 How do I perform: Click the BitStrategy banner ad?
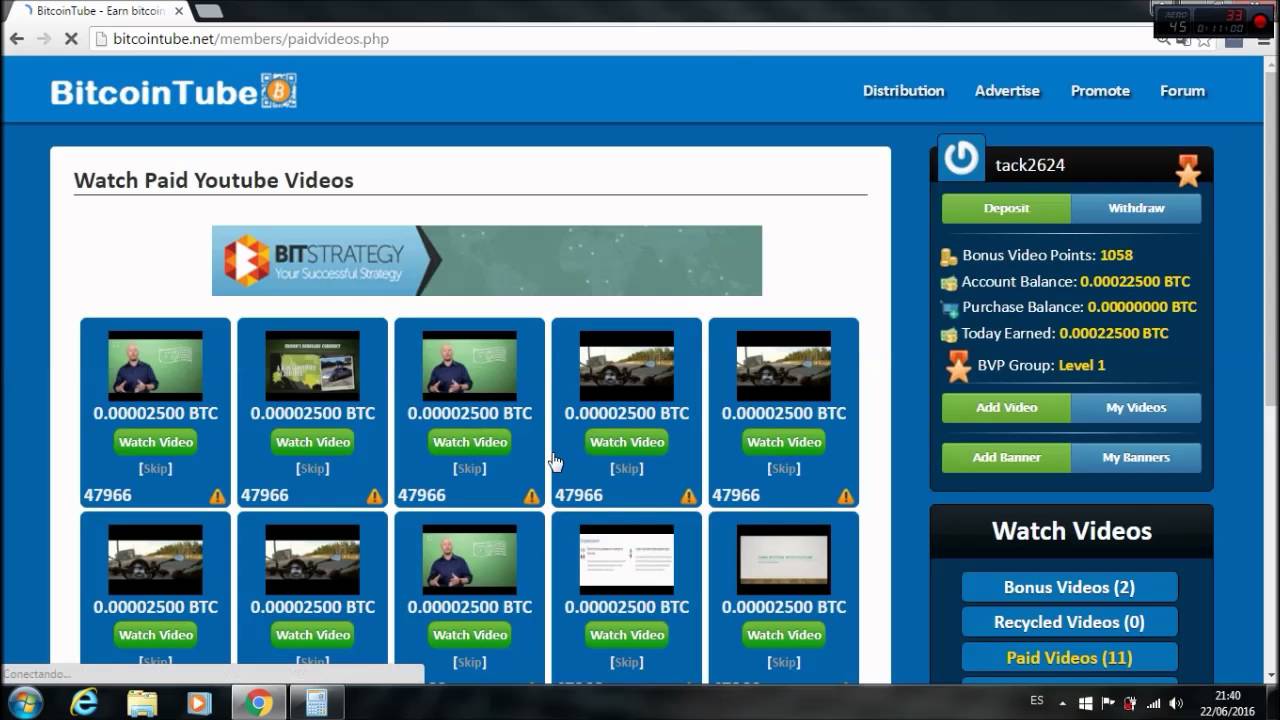click(487, 260)
